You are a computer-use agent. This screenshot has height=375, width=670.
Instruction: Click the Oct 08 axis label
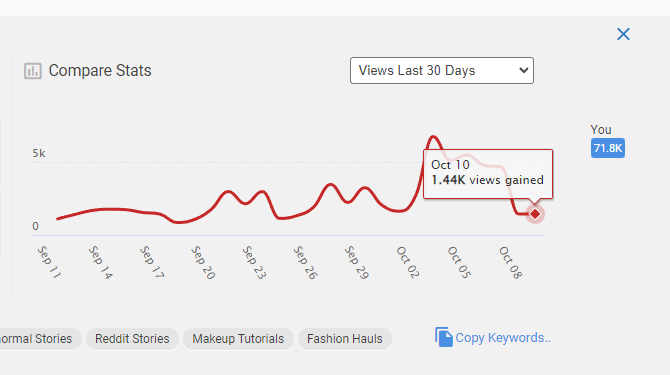(x=510, y=262)
